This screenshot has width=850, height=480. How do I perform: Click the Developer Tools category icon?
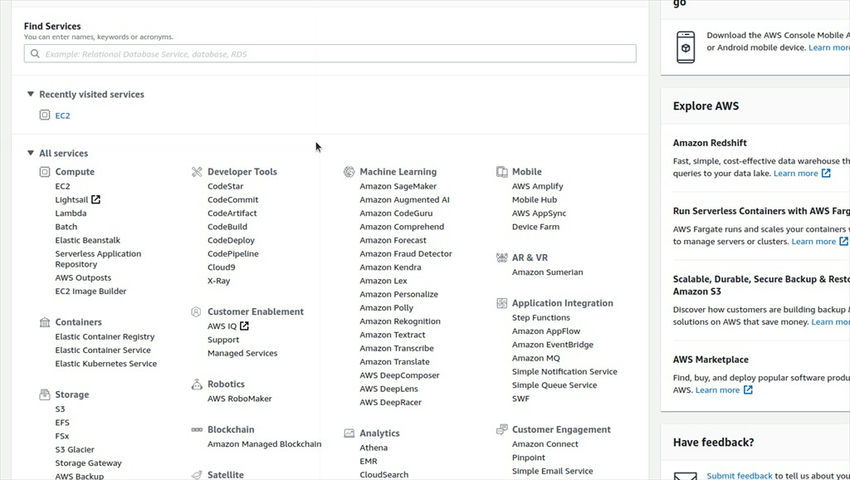197,172
